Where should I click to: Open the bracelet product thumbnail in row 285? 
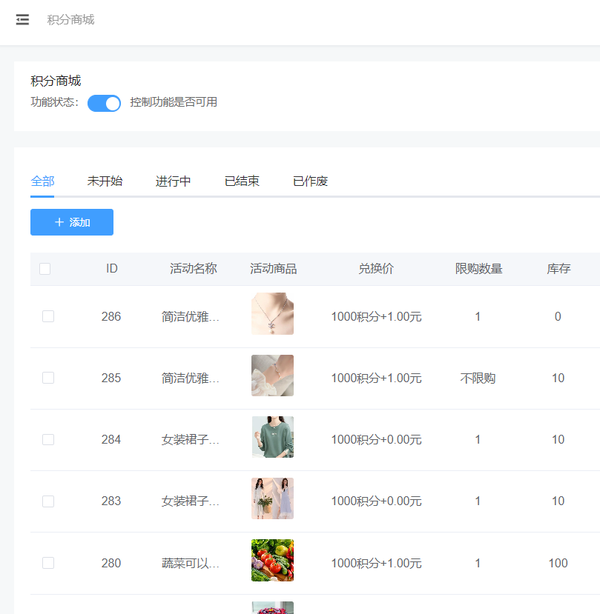[x=273, y=376]
